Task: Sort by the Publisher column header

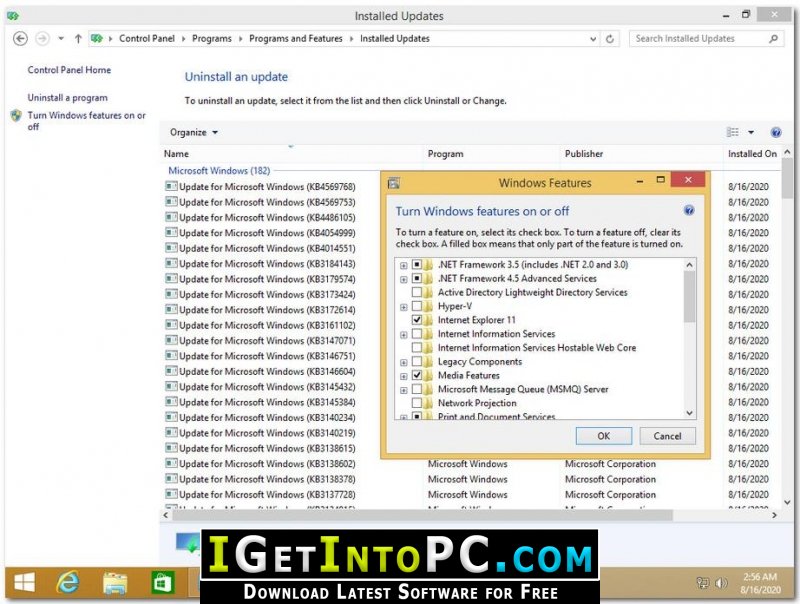Action: pos(642,154)
